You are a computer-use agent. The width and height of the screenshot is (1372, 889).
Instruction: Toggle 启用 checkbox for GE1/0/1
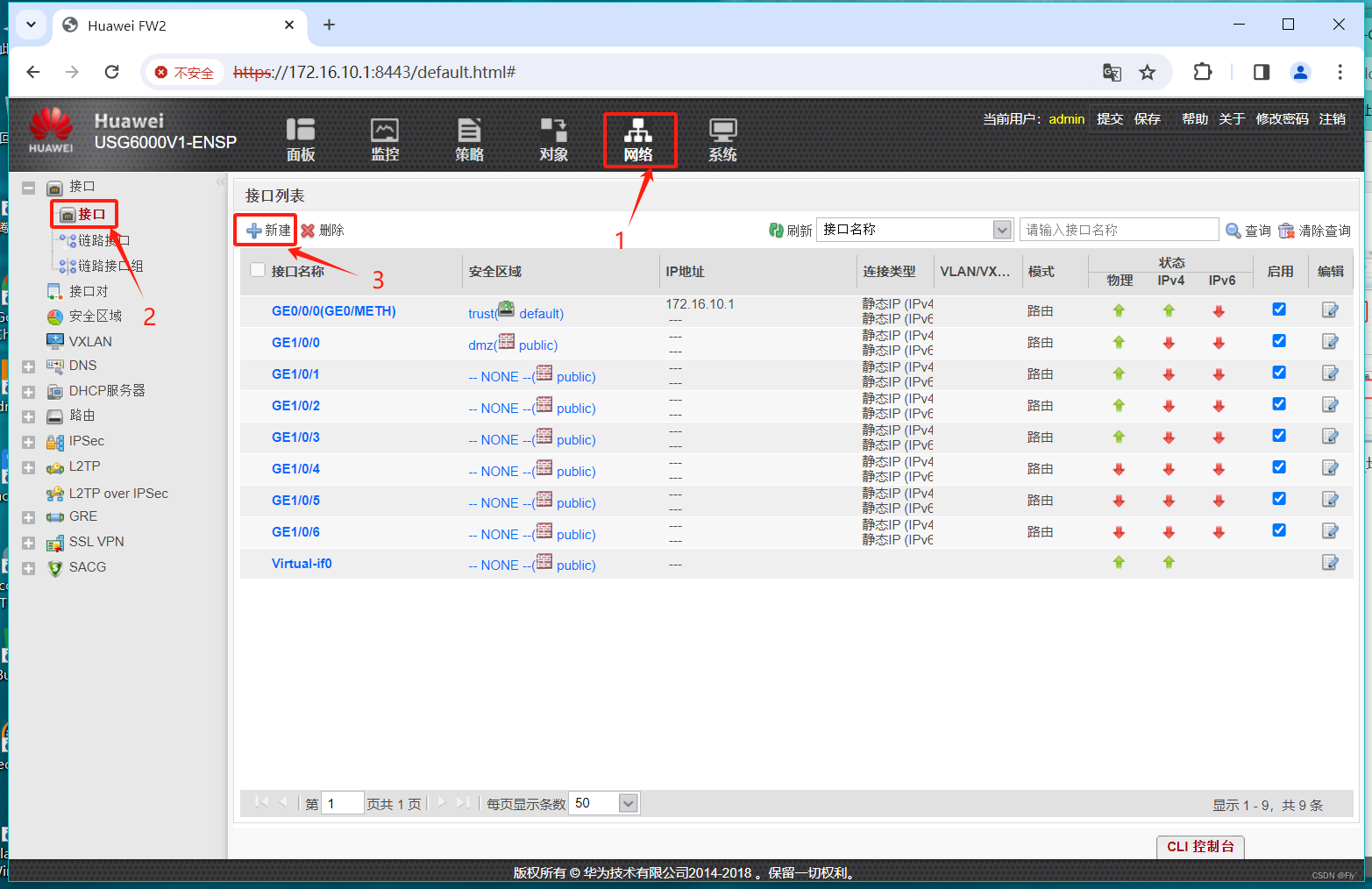point(1279,372)
